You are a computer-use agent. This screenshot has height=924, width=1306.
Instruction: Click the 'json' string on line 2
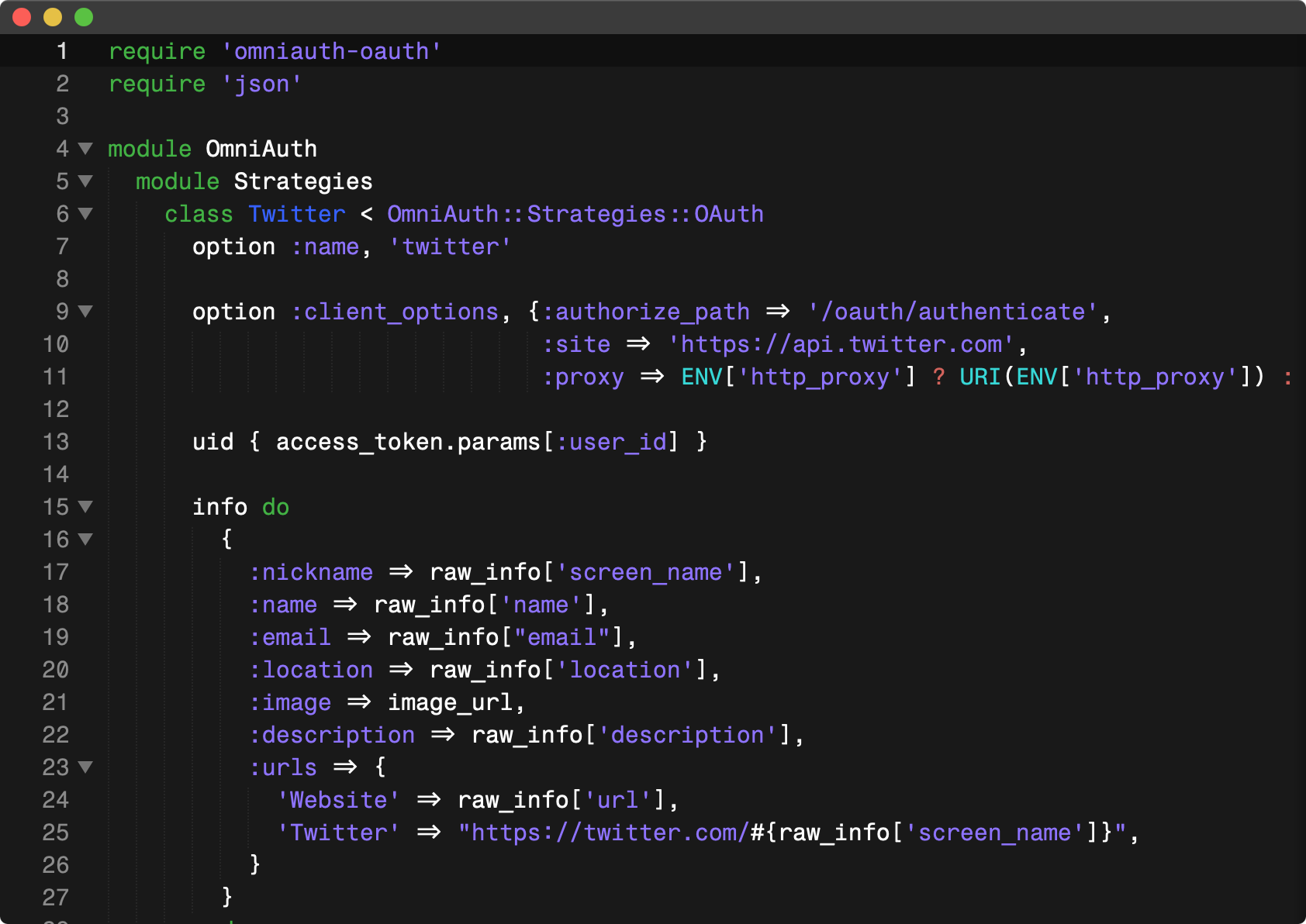(261, 84)
